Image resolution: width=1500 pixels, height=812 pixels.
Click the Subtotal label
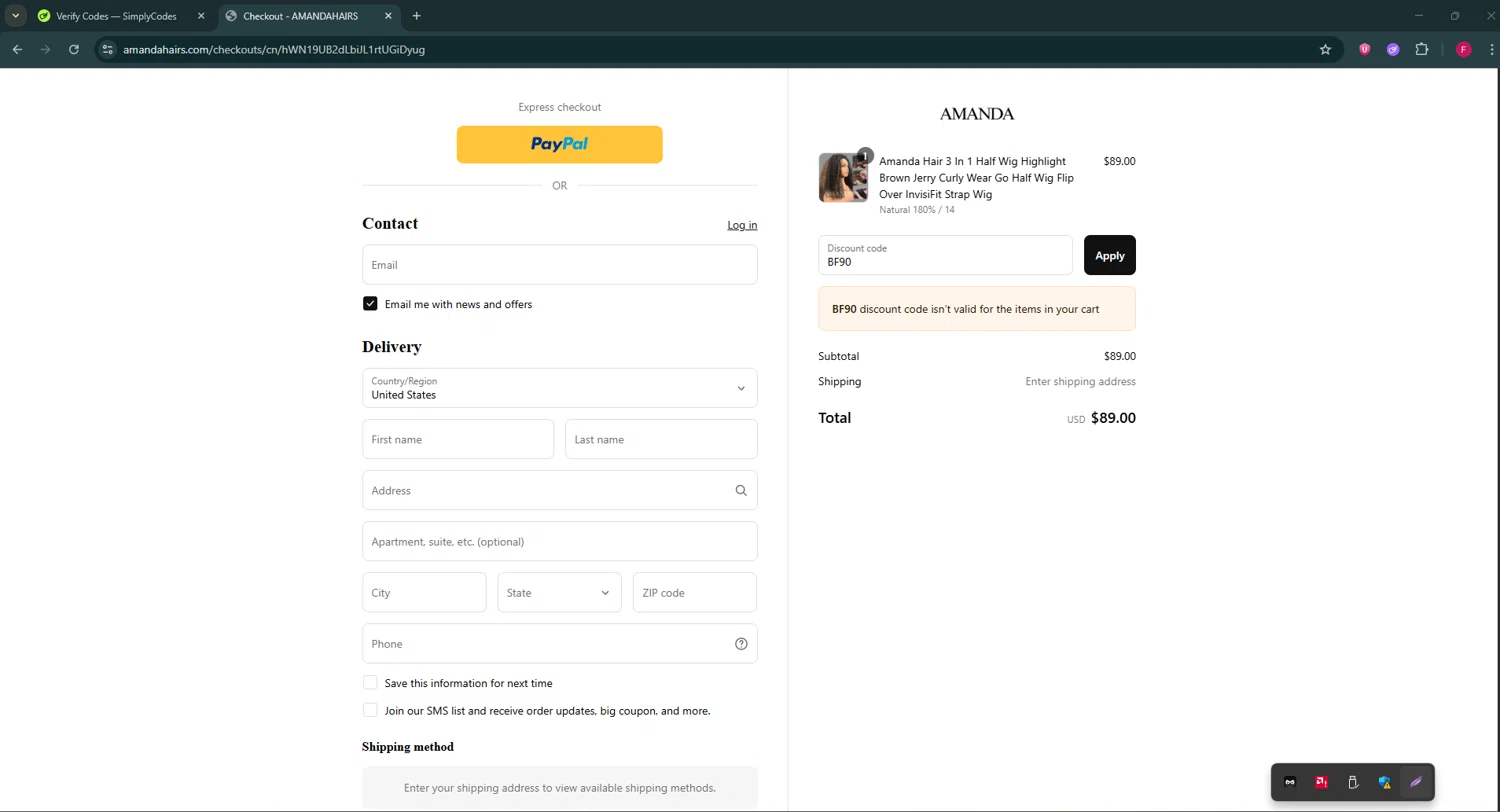pyautogui.click(x=838, y=356)
